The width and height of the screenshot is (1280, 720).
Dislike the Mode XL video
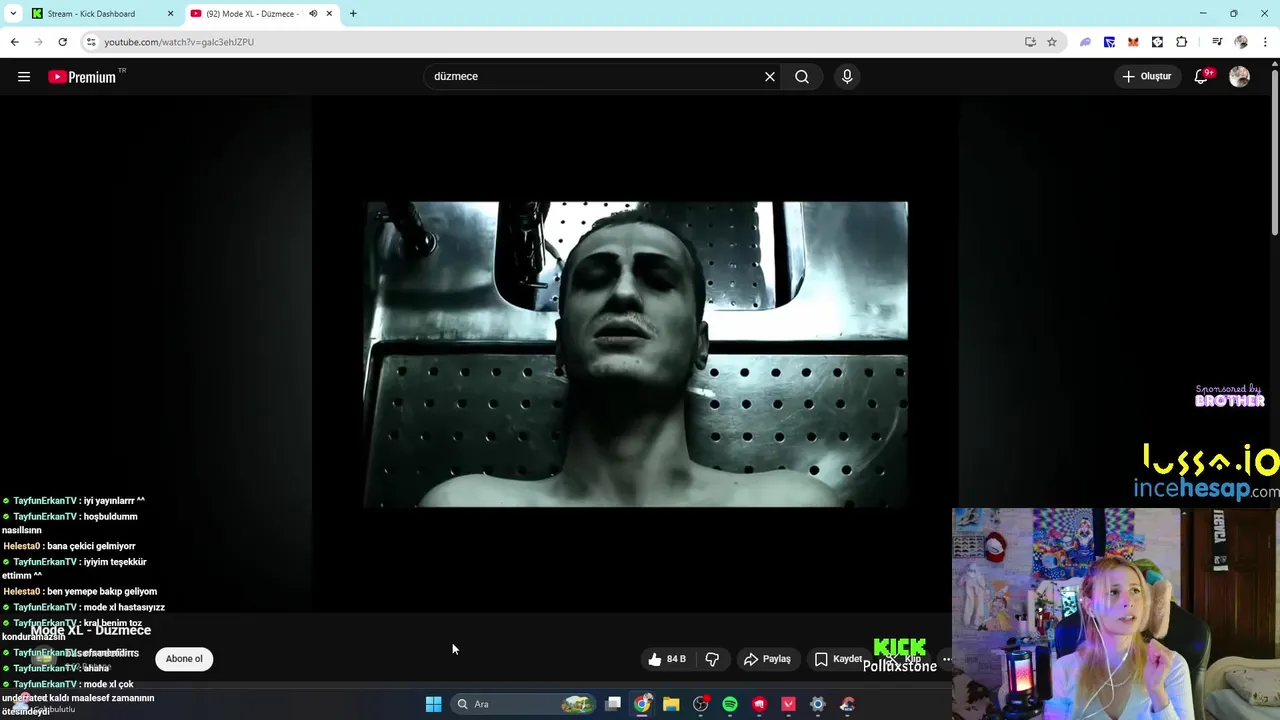click(x=712, y=659)
